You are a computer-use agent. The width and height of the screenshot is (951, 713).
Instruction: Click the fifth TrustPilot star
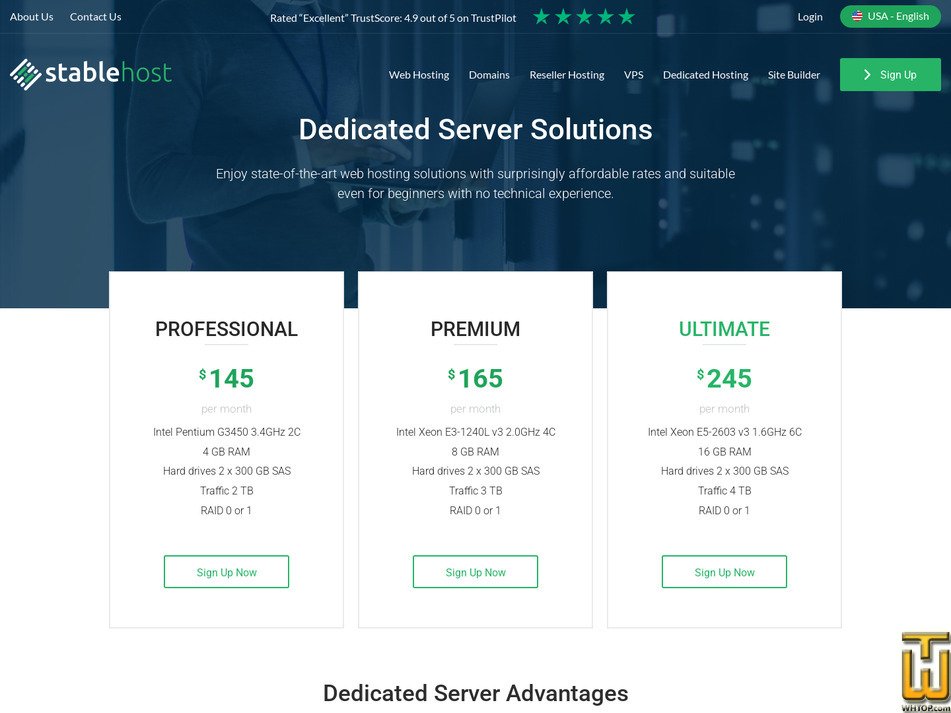(x=627, y=17)
